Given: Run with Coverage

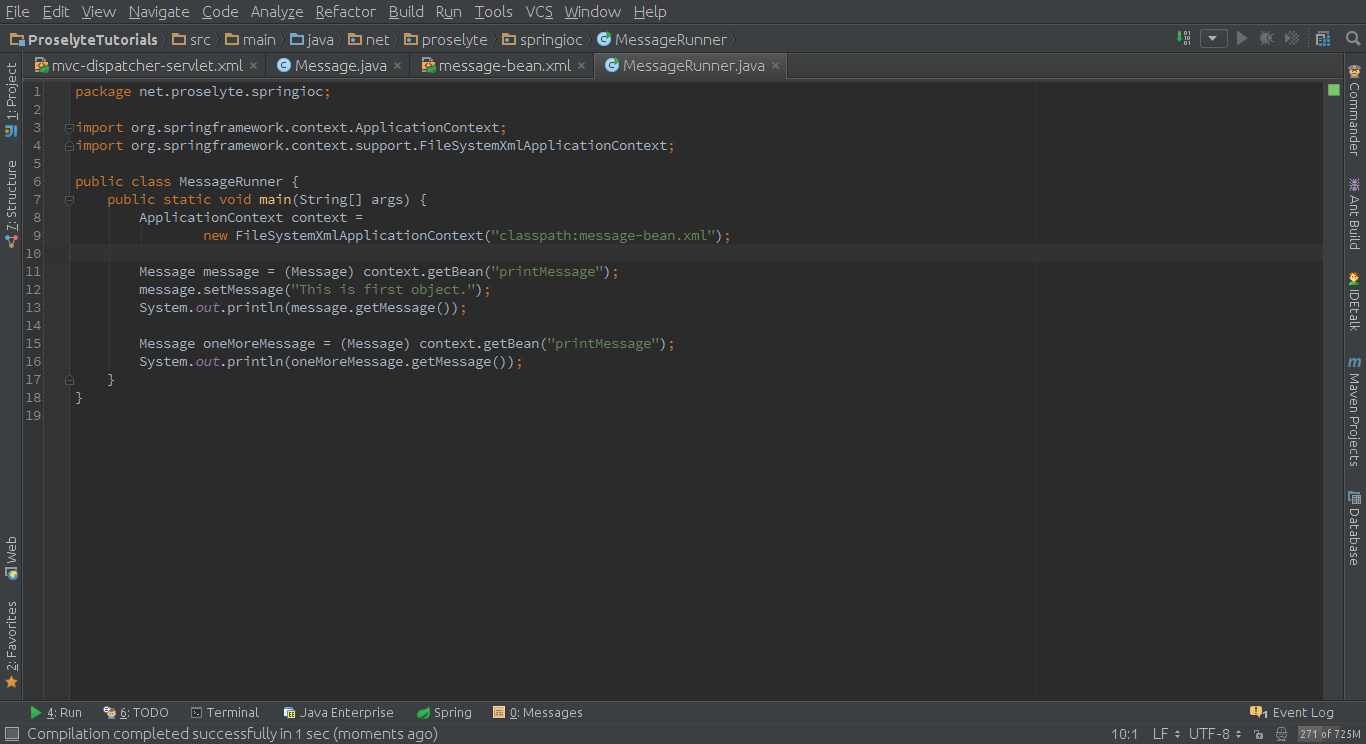Looking at the screenshot, I should (x=1290, y=37).
